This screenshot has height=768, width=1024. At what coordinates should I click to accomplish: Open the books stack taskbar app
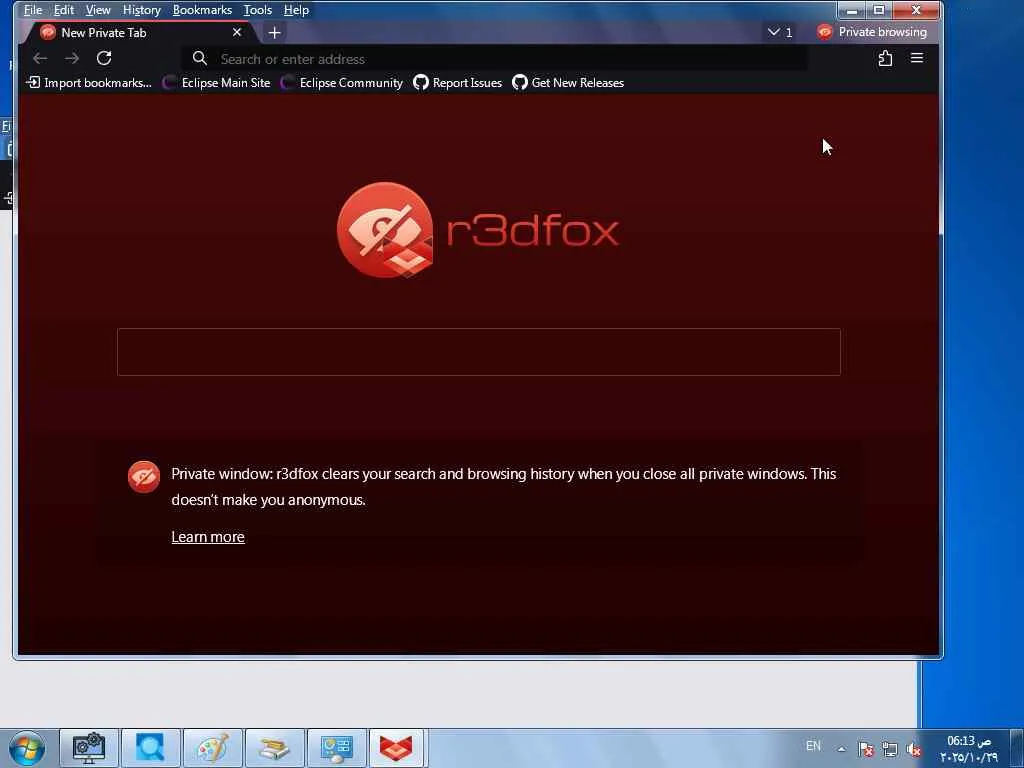(x=274, y=748)
